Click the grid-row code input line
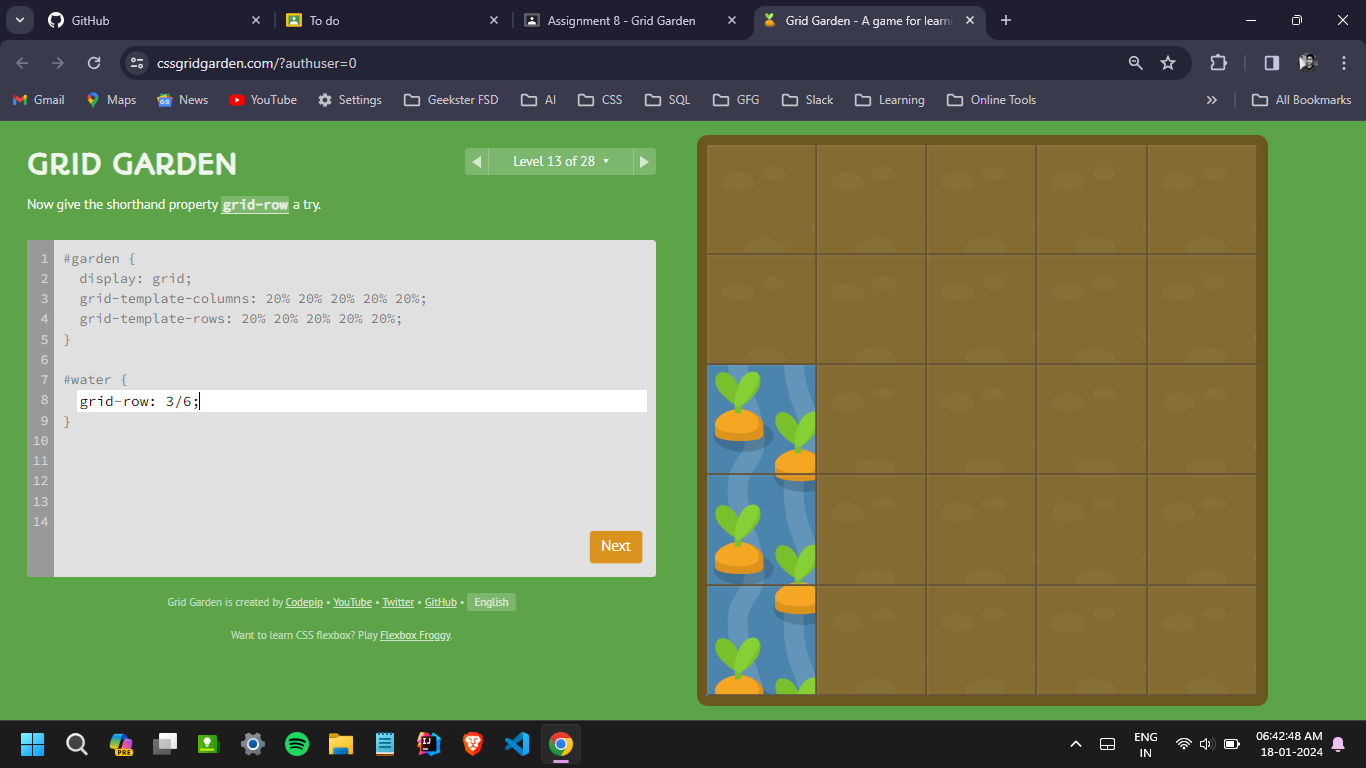Viewport: 1366px width, 768px height. pos(362,401)
